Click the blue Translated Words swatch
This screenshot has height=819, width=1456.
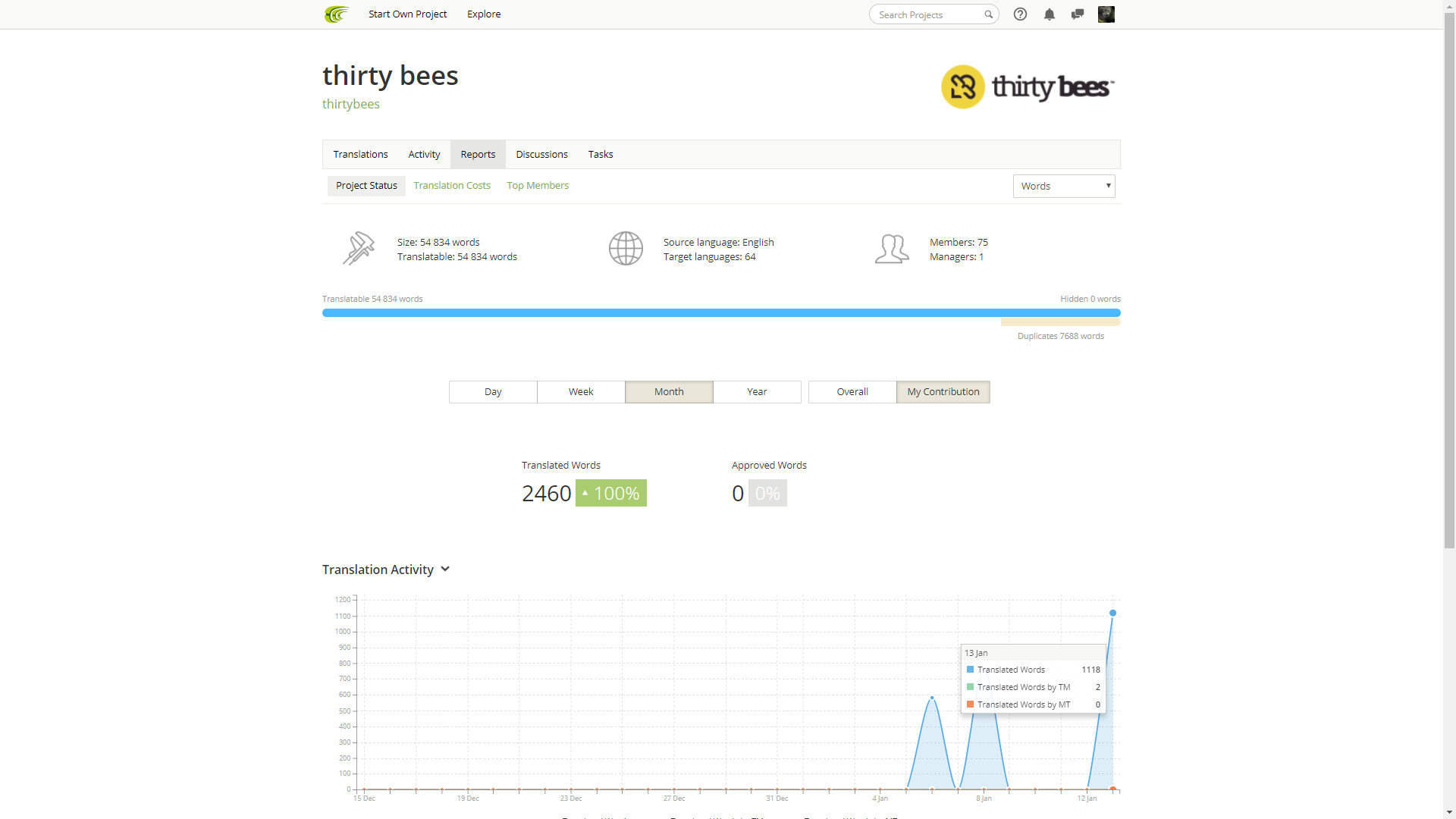[x=970, y=670]
